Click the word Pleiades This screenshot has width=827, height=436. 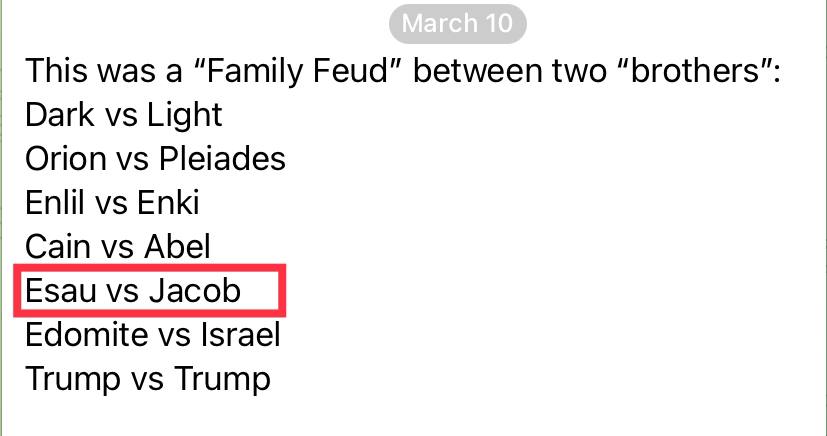point(222,158)
